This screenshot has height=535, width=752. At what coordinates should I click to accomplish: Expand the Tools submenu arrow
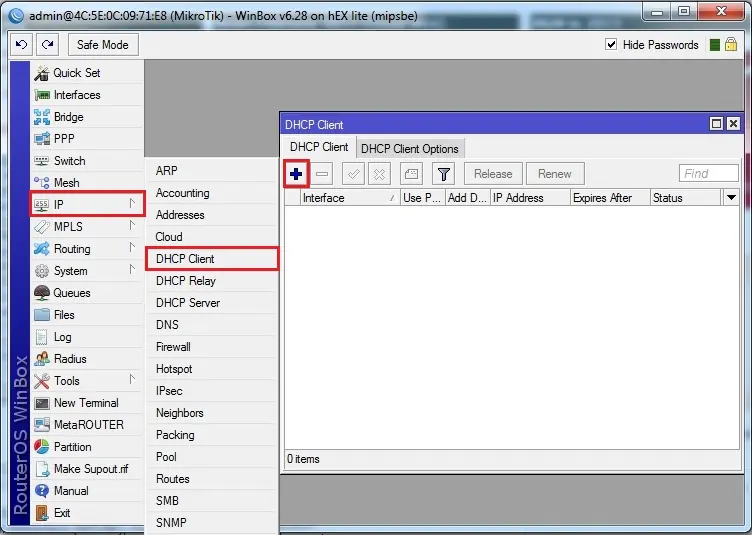pos(132,379)
